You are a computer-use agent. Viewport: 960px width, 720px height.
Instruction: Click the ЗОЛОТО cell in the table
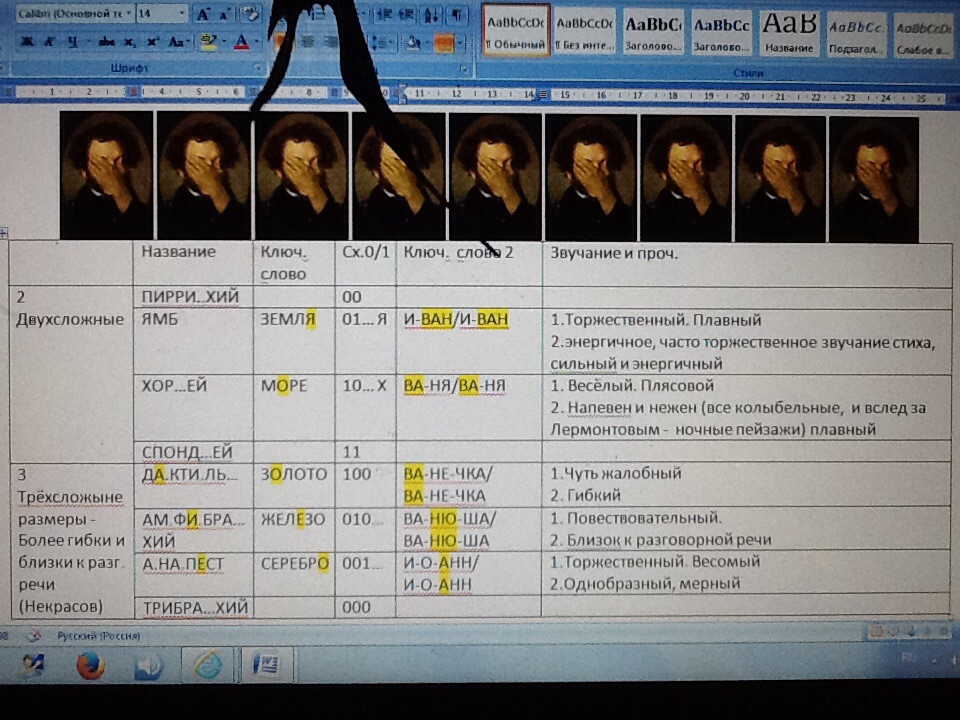click(x=294, y=484)
